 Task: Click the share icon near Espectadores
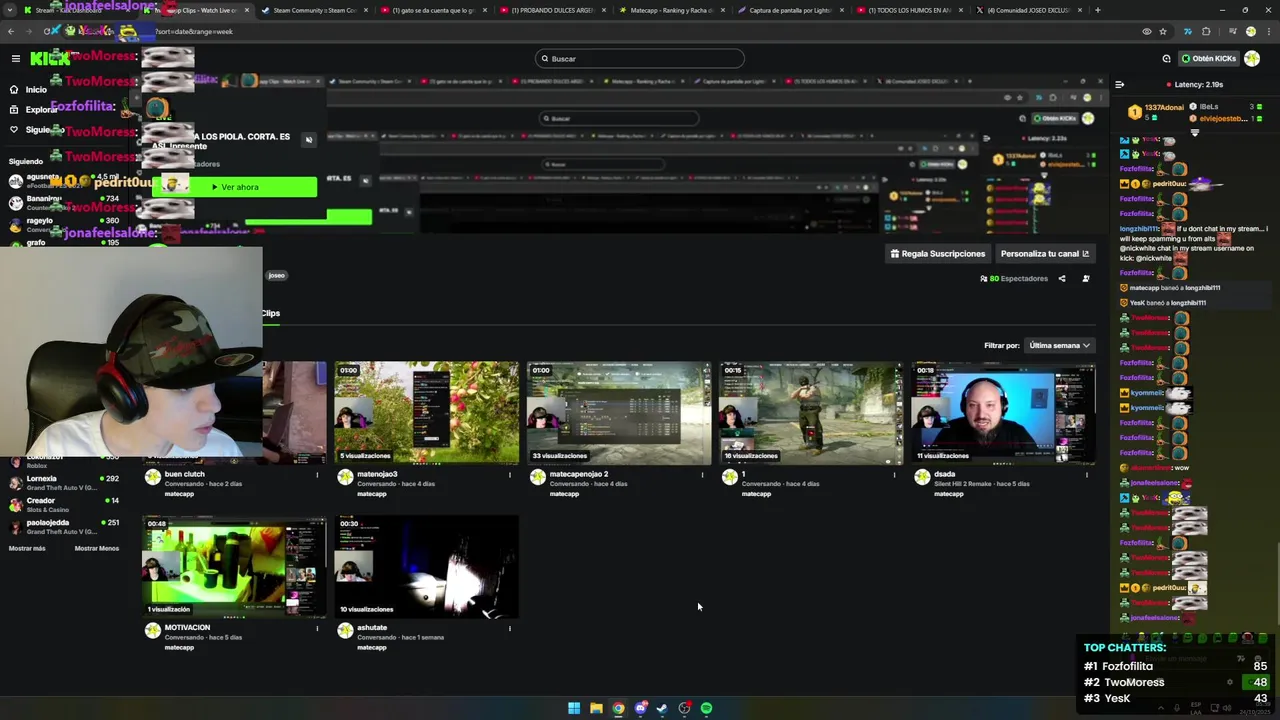tap(1062, 279)
